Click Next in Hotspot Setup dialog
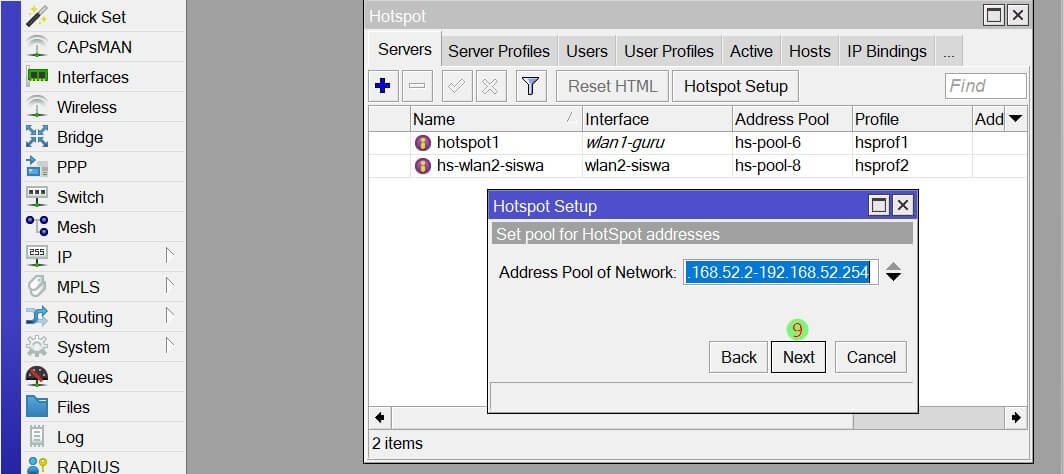 pos(798,357)
